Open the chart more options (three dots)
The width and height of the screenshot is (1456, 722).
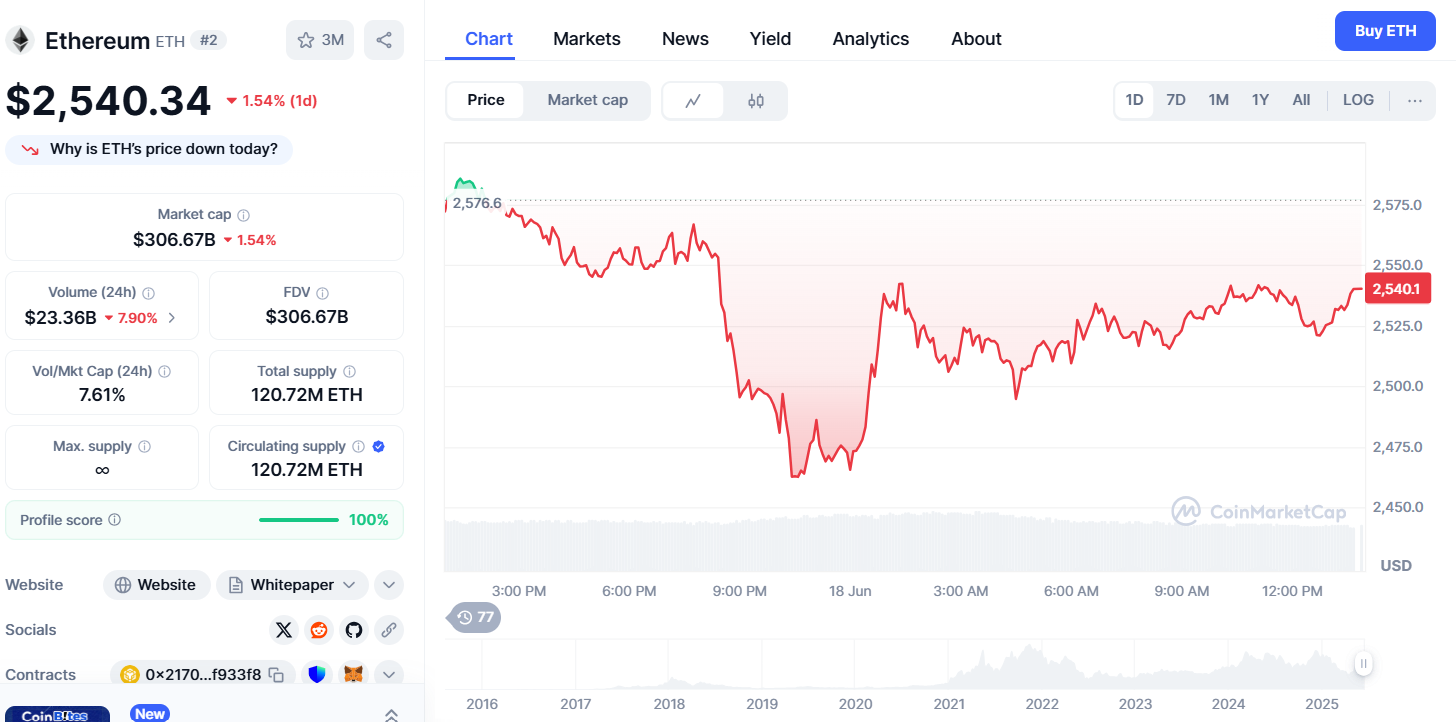click(x=1415, y=100)
